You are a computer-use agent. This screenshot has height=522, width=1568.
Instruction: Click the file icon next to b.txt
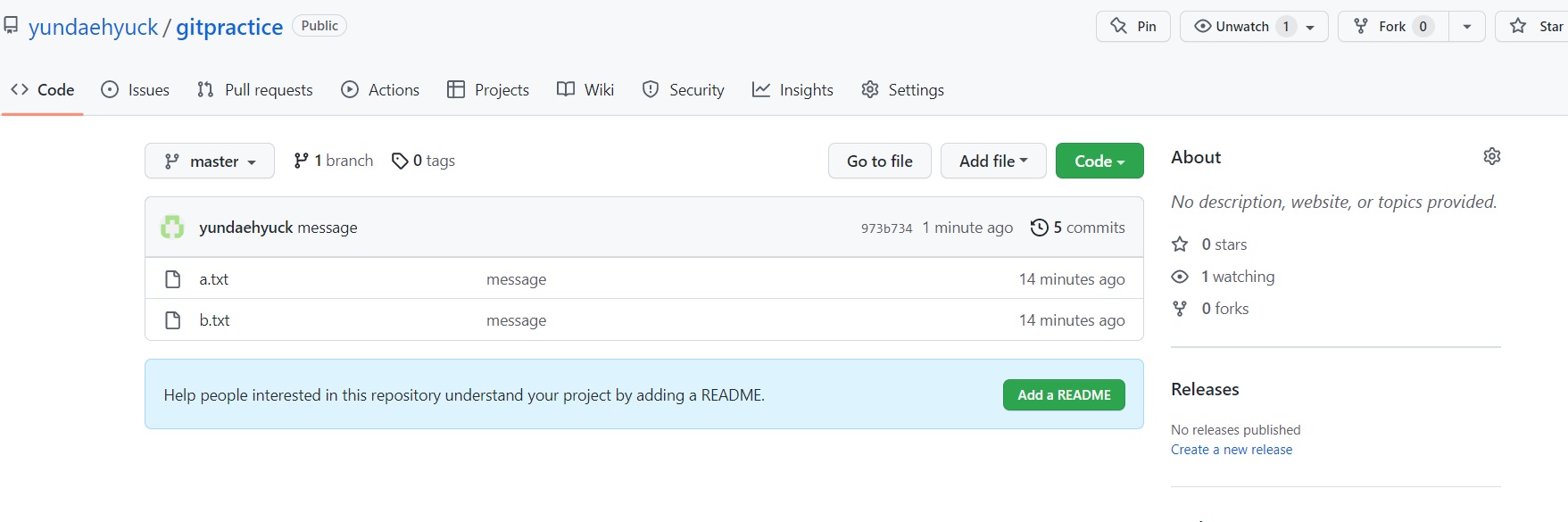click(x=173, y=320)
